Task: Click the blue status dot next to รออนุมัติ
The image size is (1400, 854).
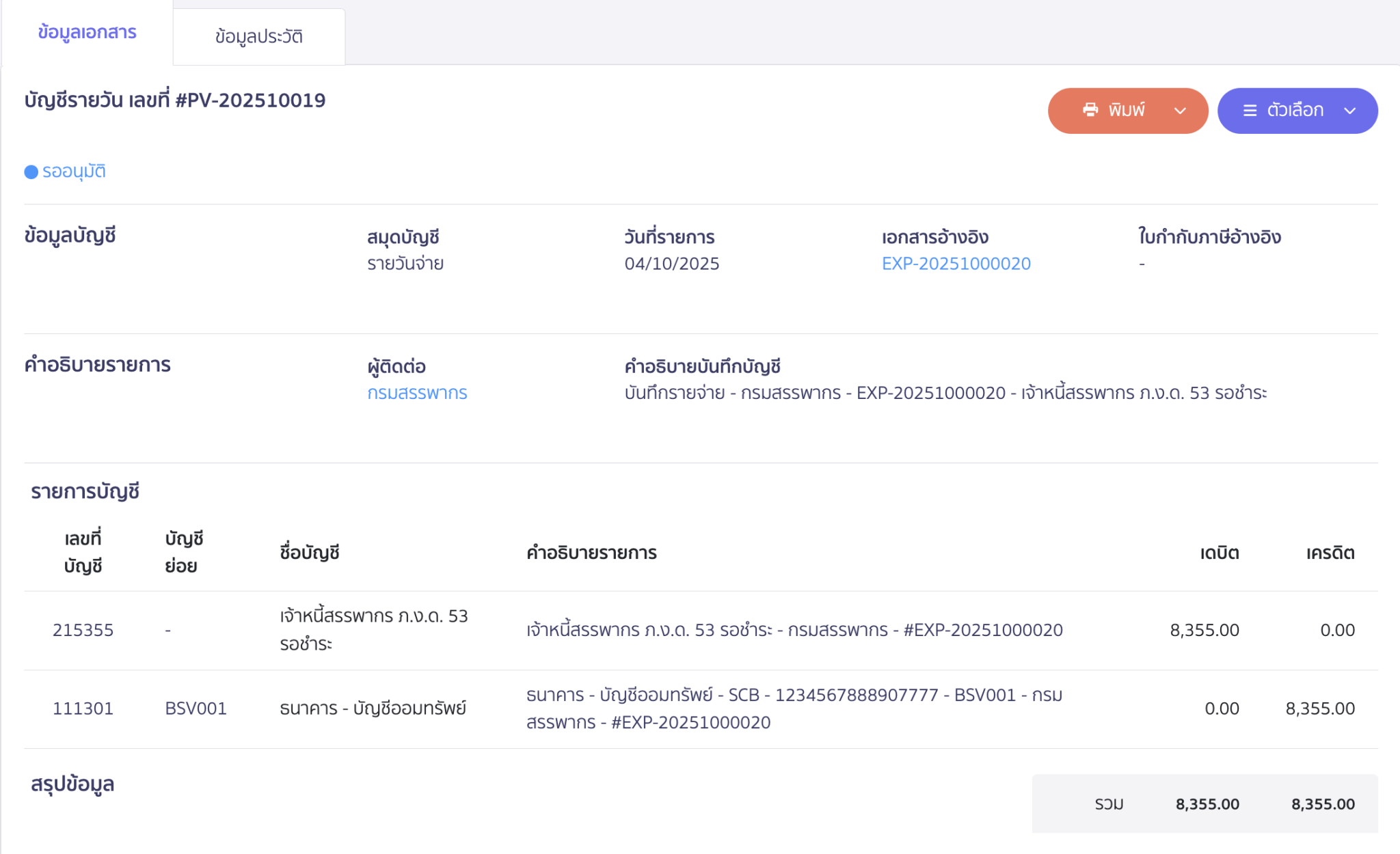Action: coord(31,171)
